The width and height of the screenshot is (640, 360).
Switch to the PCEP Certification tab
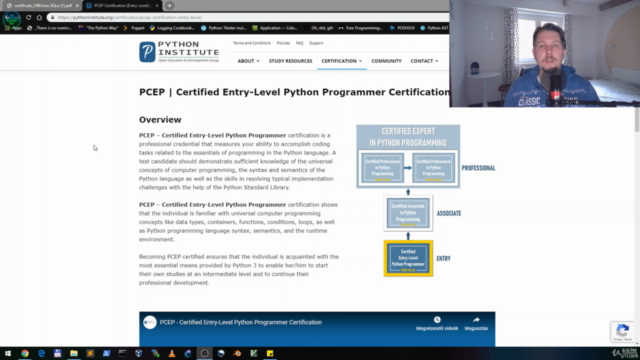click(122, 6)
